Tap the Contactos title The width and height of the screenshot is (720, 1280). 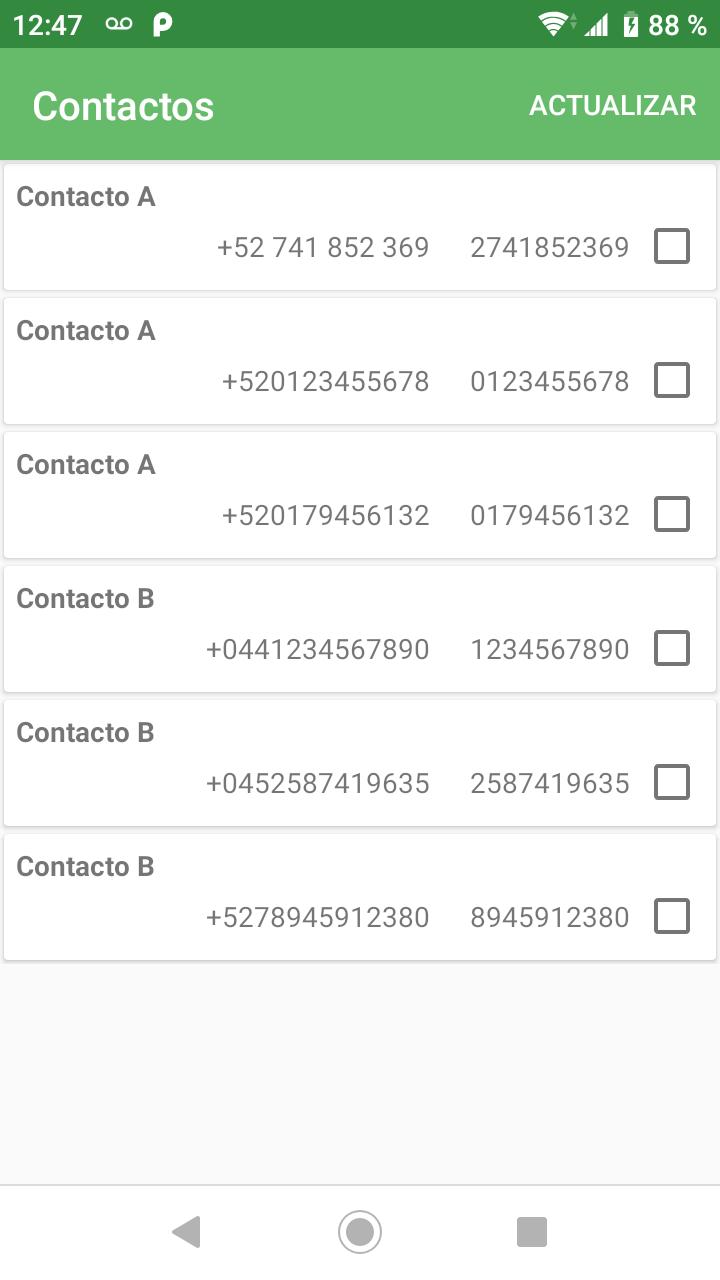click(x=123, y=106)
